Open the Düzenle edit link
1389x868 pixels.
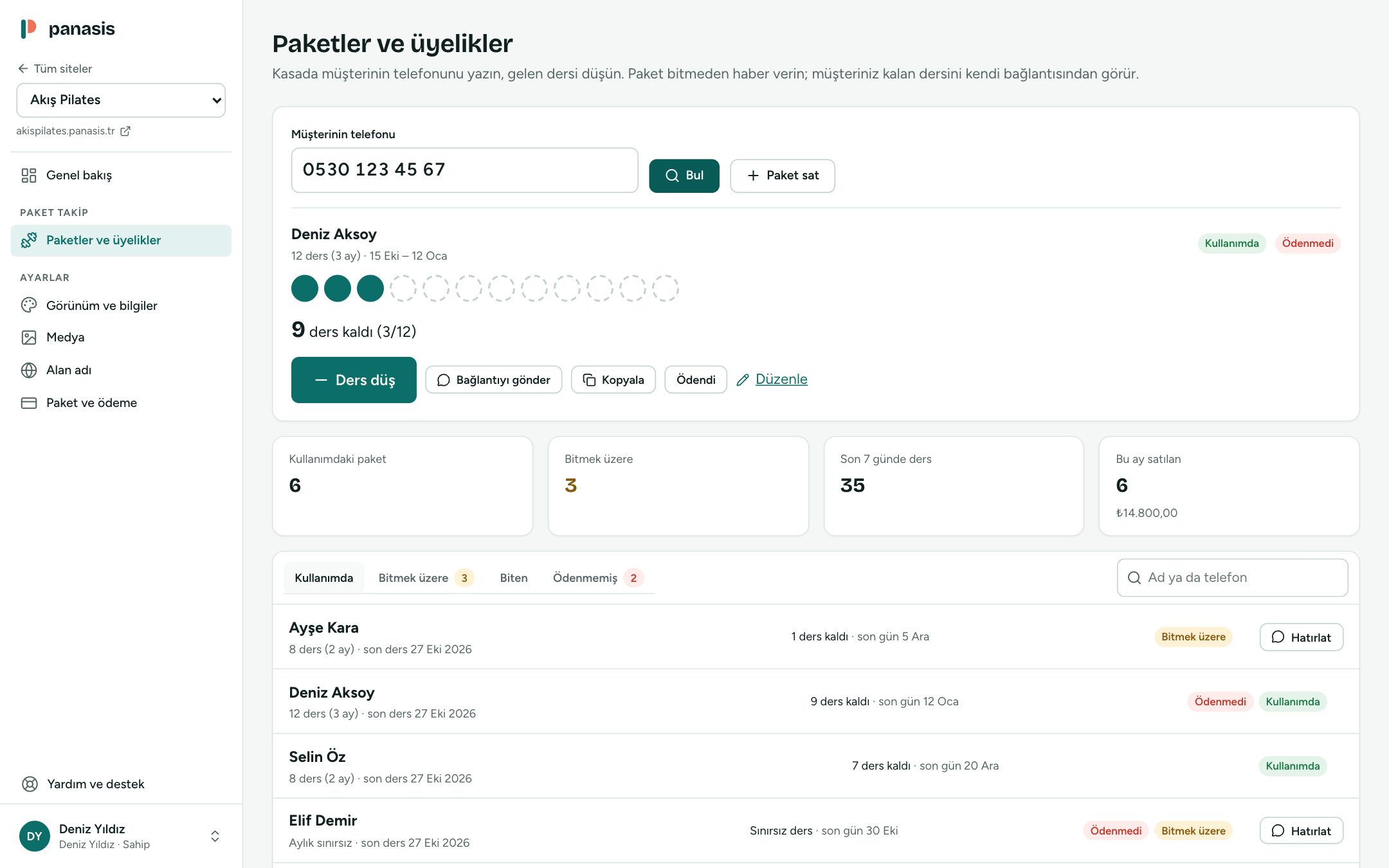[772, 379]
